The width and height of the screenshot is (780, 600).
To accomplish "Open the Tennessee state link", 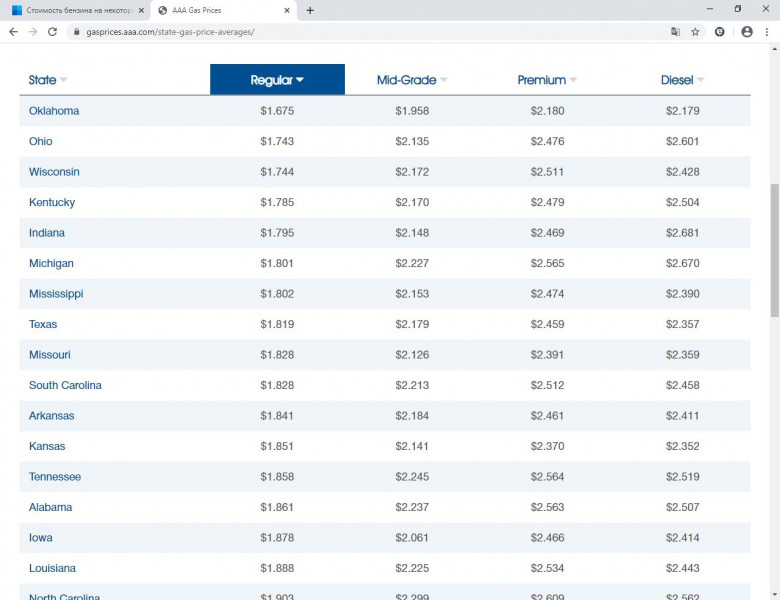I will [55, 477].
